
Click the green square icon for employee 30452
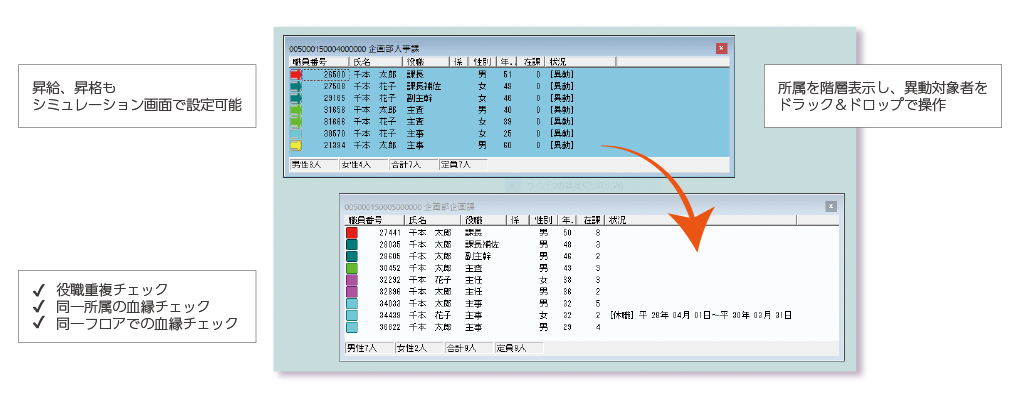(x=352, y=267)
